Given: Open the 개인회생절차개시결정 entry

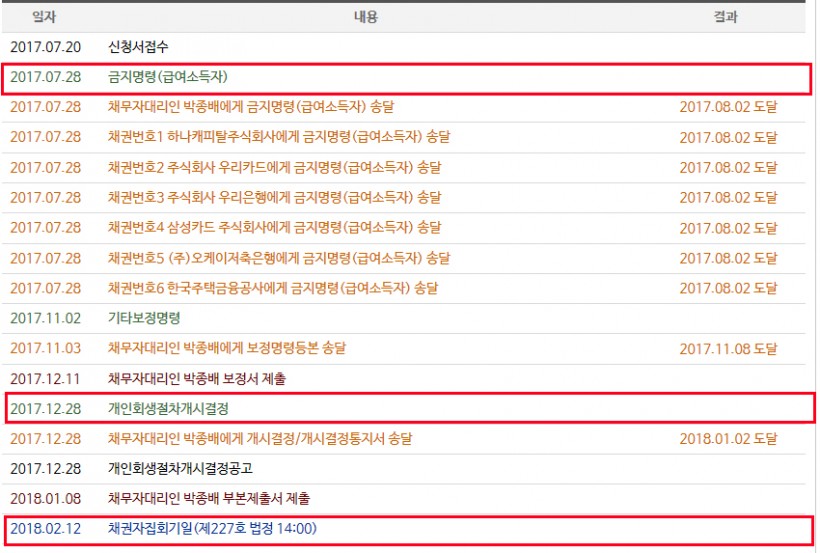Looking at the screenshot, I should tap(168, 409).
